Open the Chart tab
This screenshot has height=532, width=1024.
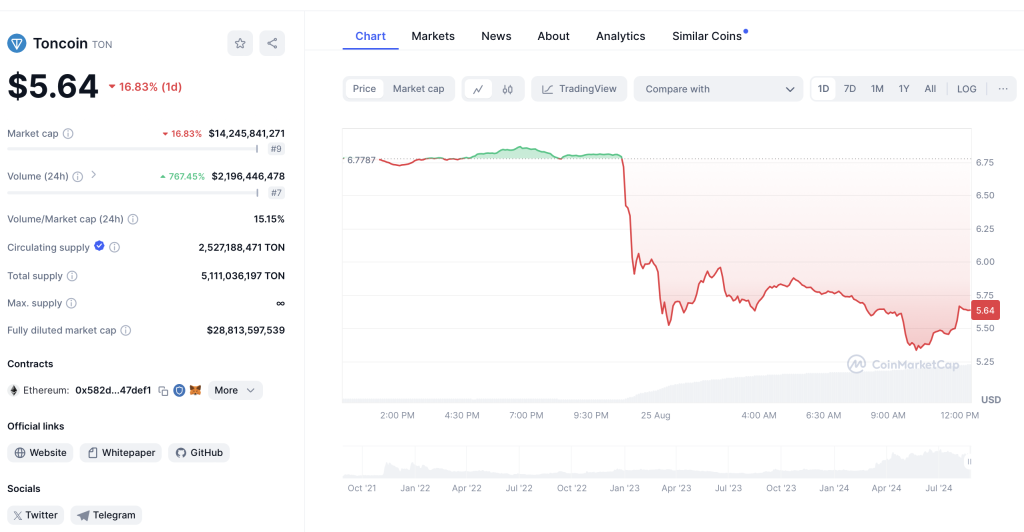click(x=370, y=36)
